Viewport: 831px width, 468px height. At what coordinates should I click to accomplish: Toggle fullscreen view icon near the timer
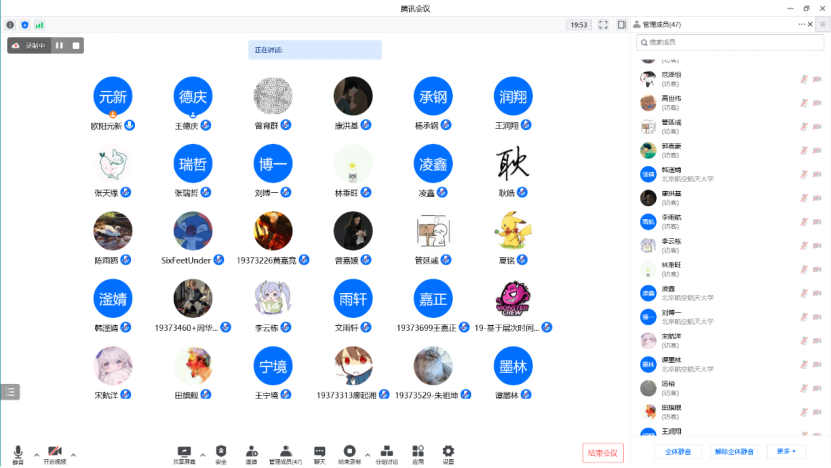coord(603,24)
